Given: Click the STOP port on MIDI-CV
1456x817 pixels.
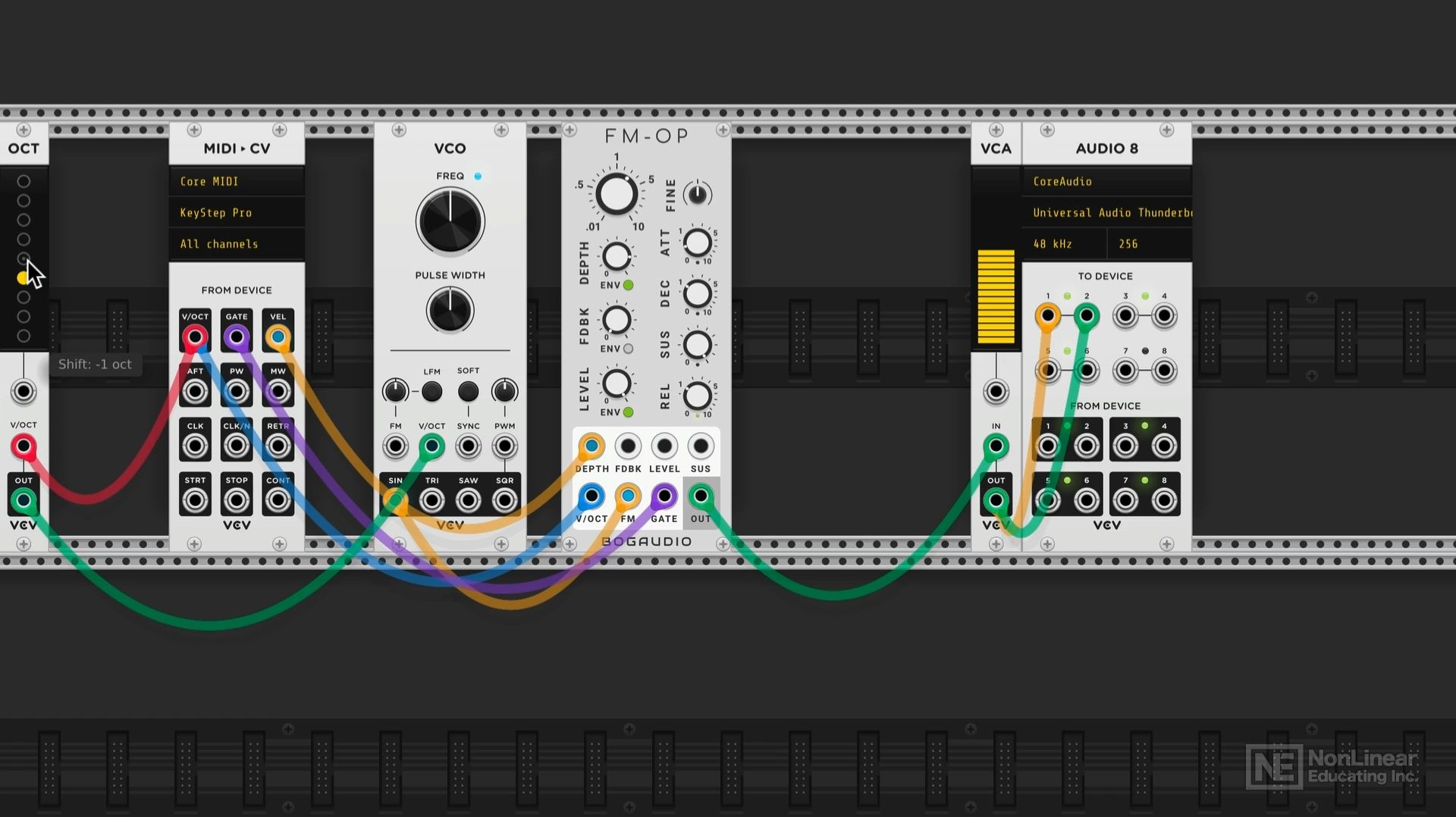Looking at the screenshot, I should point(237,500).
